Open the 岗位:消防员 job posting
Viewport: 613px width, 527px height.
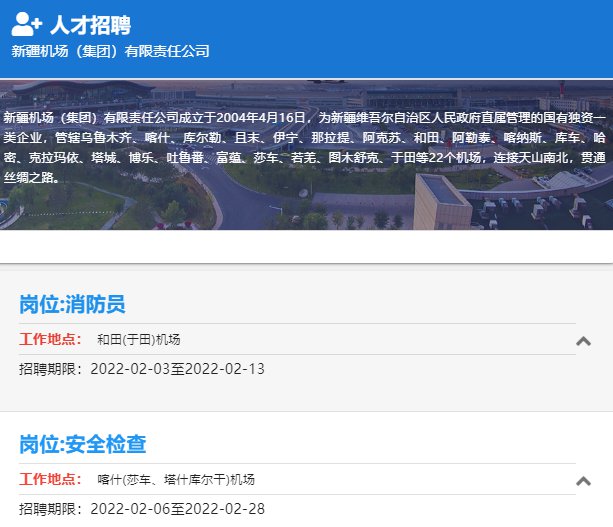[72, 304]
